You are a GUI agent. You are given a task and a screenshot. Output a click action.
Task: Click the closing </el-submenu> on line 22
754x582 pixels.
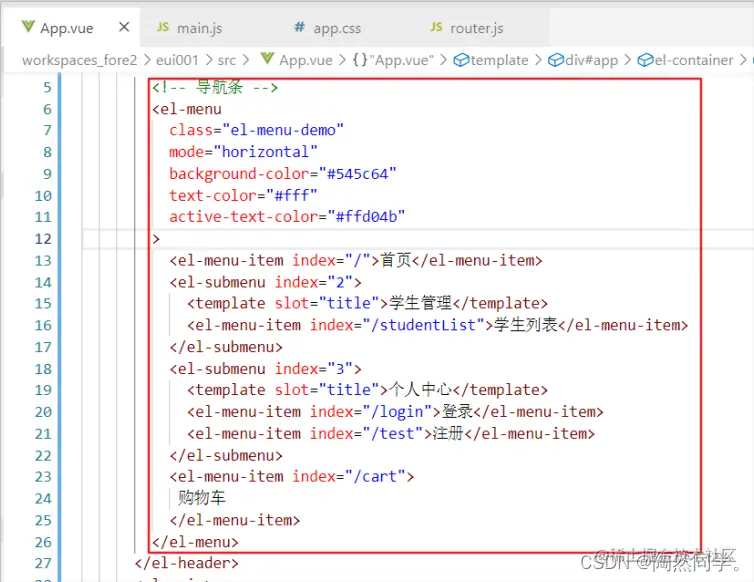click(x=226, y=455)
